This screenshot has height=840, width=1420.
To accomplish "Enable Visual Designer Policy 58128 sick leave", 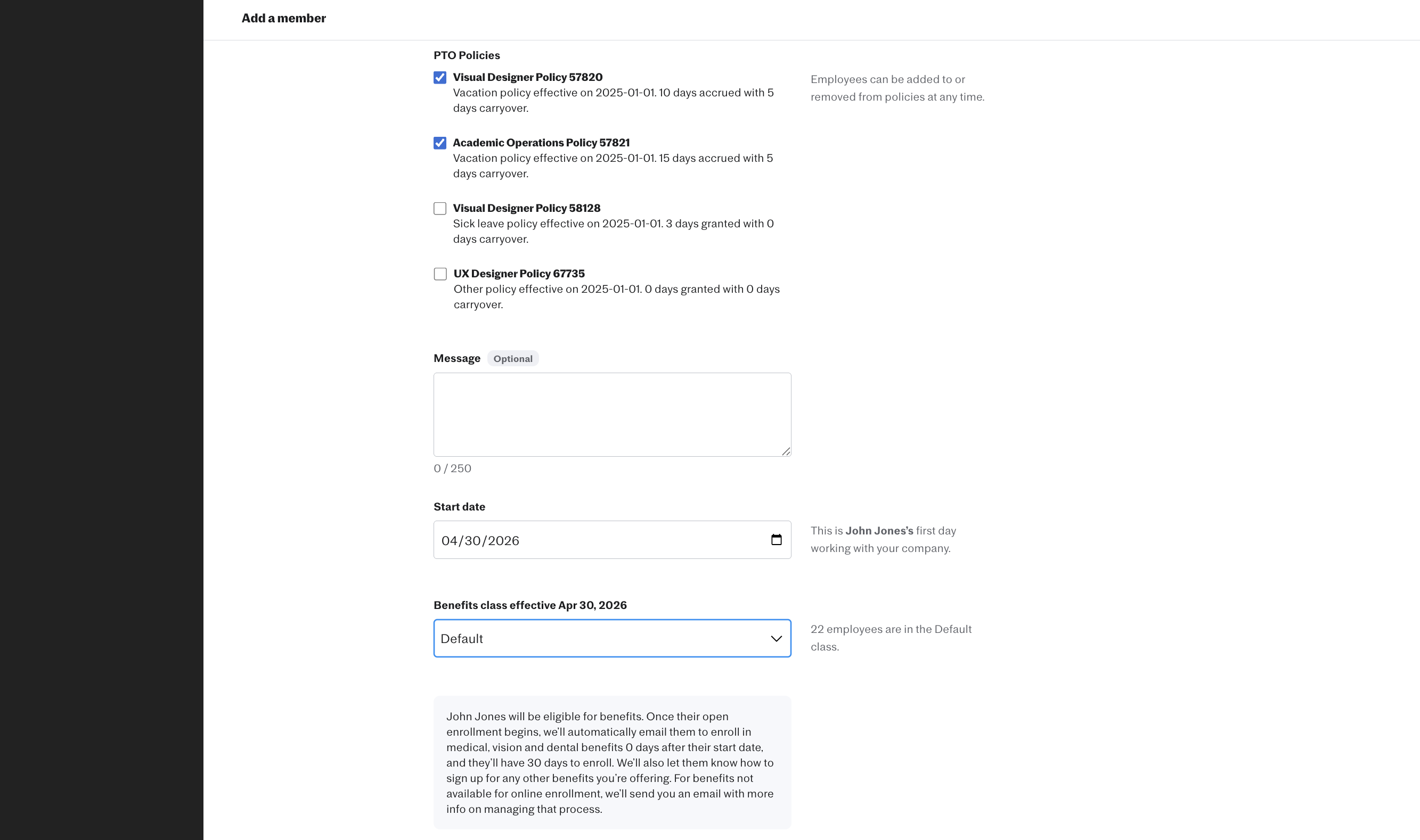I will pos(440,209).
